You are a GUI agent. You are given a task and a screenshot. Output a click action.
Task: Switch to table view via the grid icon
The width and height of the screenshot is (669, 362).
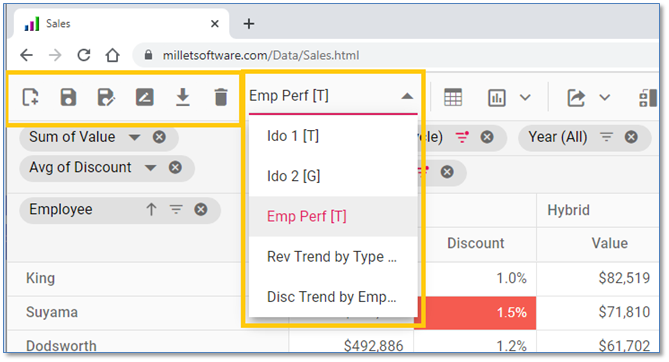point(453,98)
